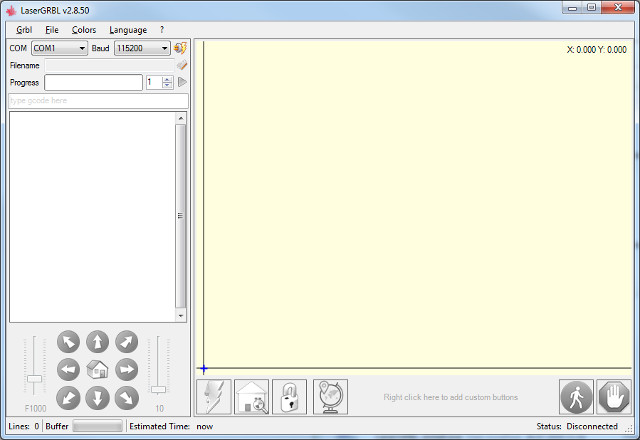Jog diagonally up-right arrow button
The image size is (640, 440).
(127, 342)
